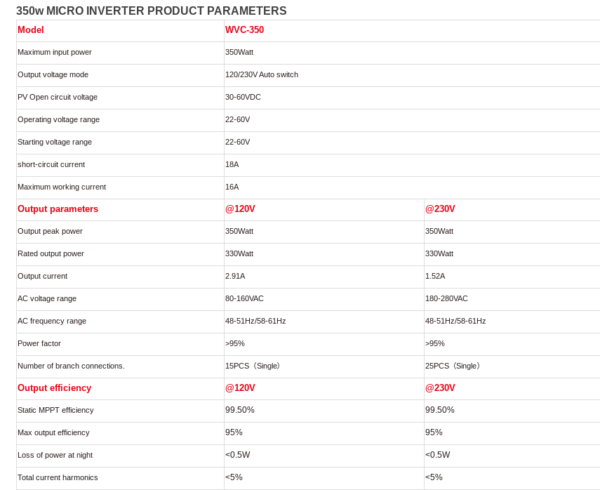Click the Loss of power at night label
This screenshot has width=600, height=490.
coord(55,455)
